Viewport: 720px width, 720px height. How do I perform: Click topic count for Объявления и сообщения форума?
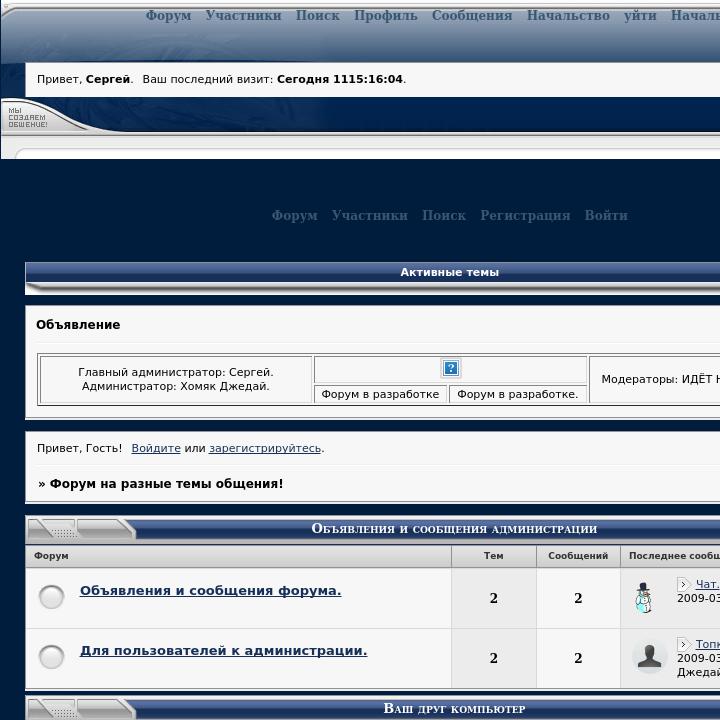494,598
